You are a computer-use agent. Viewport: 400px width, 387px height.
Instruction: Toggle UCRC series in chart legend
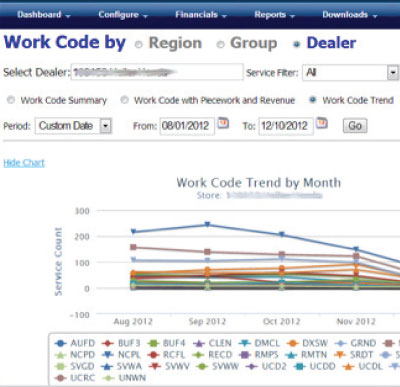[75, 378]
